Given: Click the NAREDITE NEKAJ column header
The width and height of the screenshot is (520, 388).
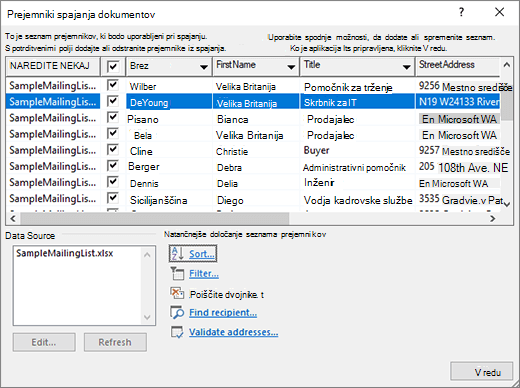Looking at the screenshot, I should coord(53,66).
